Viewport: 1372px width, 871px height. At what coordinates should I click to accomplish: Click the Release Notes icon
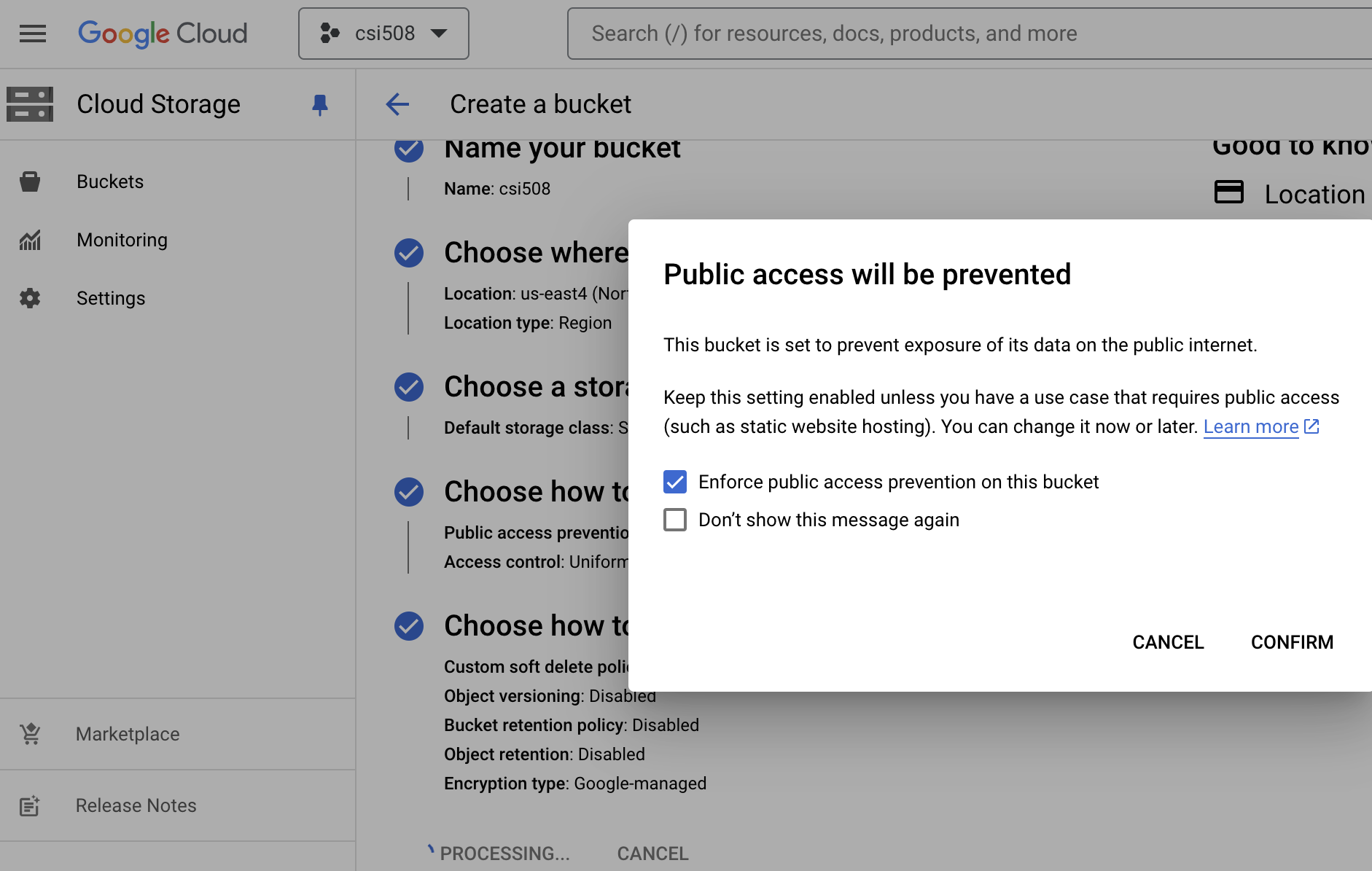click(30, 805)
